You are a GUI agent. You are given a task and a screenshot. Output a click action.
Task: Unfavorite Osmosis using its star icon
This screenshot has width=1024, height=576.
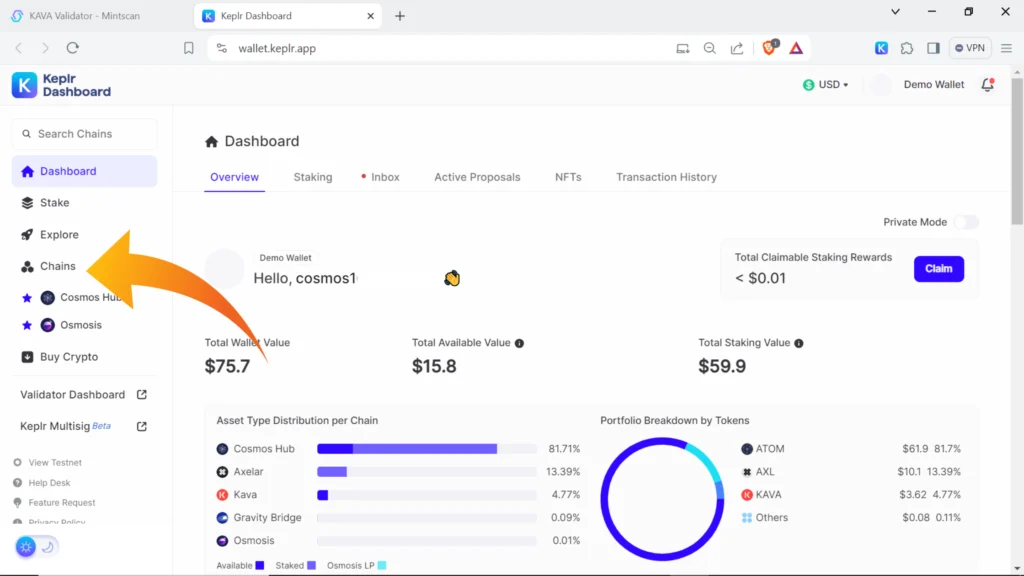tap(27, 325)
